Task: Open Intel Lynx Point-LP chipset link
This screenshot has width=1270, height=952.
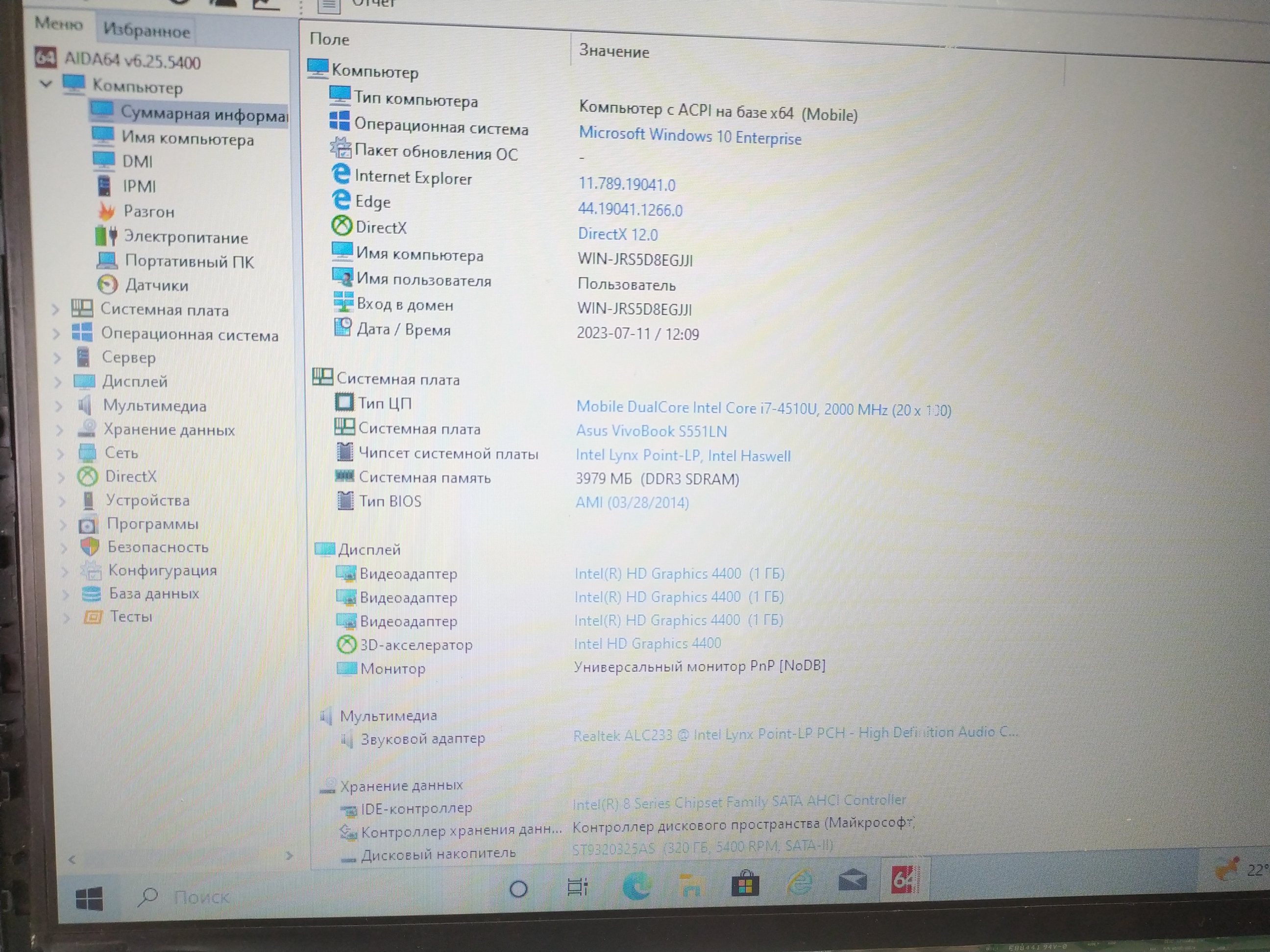Action: click(683, 455)
